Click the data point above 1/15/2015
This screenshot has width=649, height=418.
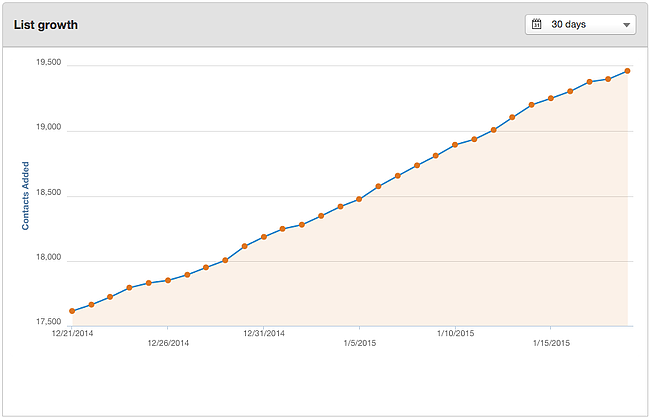click(551, 98)
